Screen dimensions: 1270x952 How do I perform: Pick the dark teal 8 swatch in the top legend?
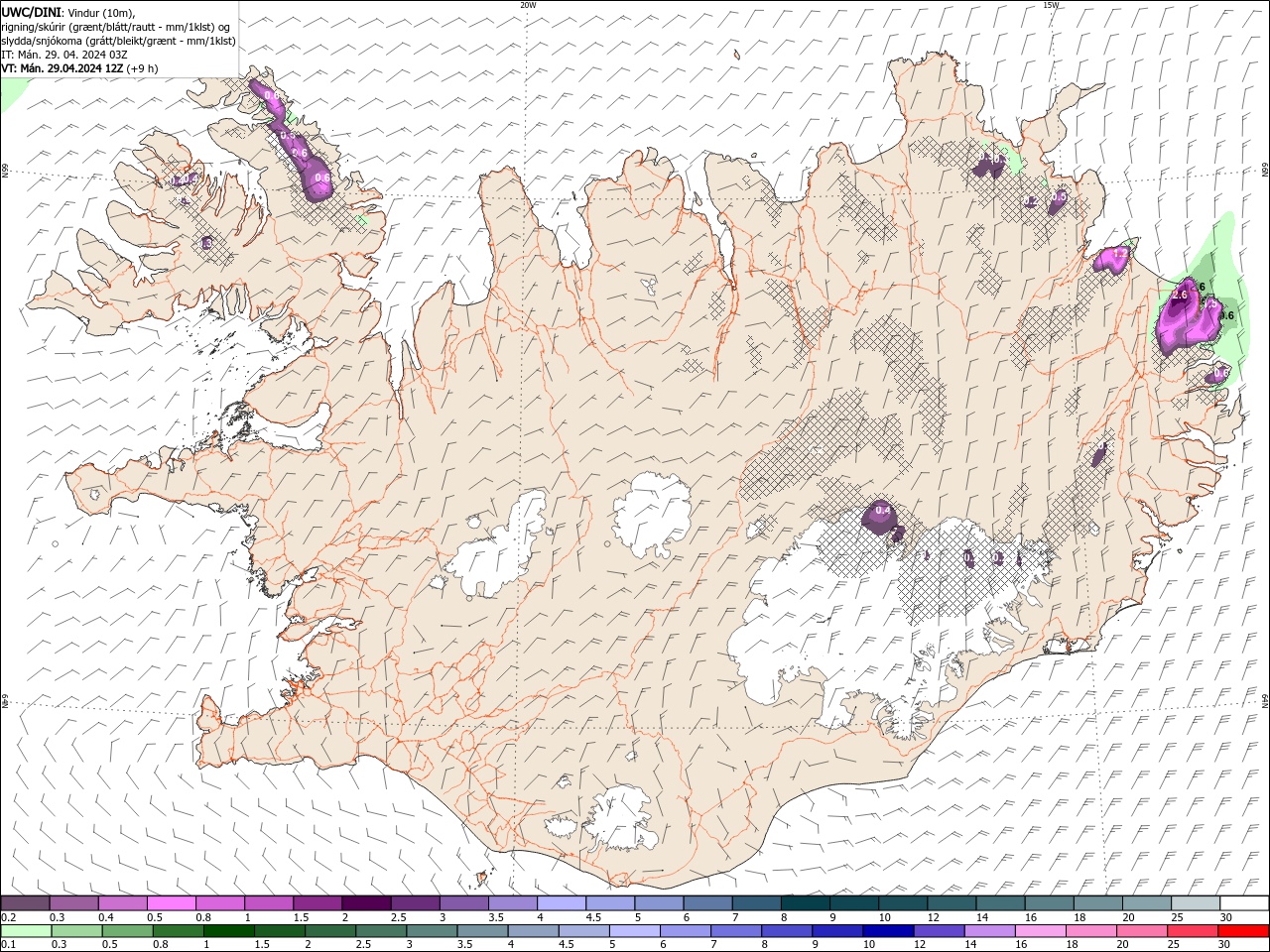[804, 903]
